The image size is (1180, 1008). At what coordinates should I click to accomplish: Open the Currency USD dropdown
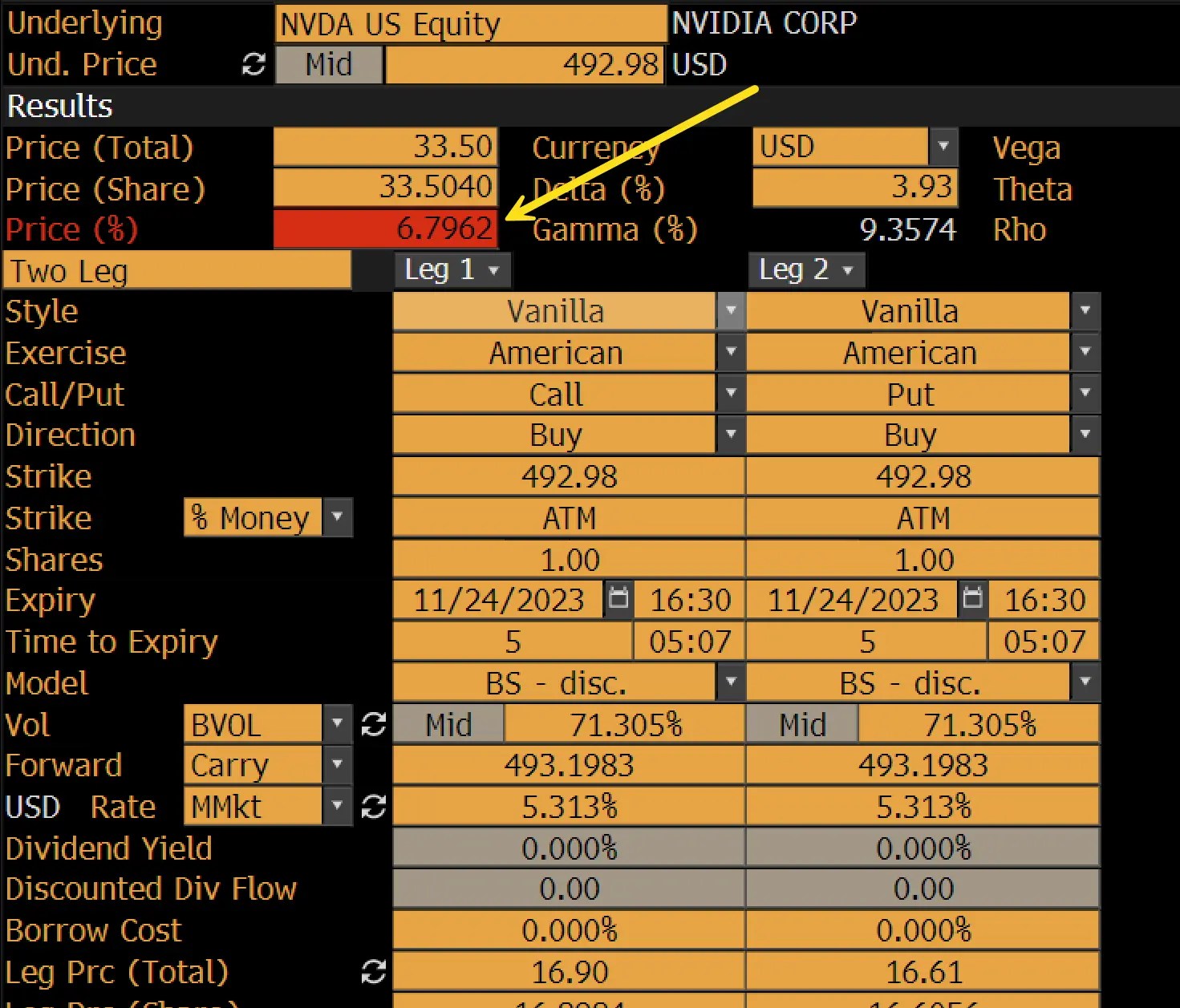point(943,147)
